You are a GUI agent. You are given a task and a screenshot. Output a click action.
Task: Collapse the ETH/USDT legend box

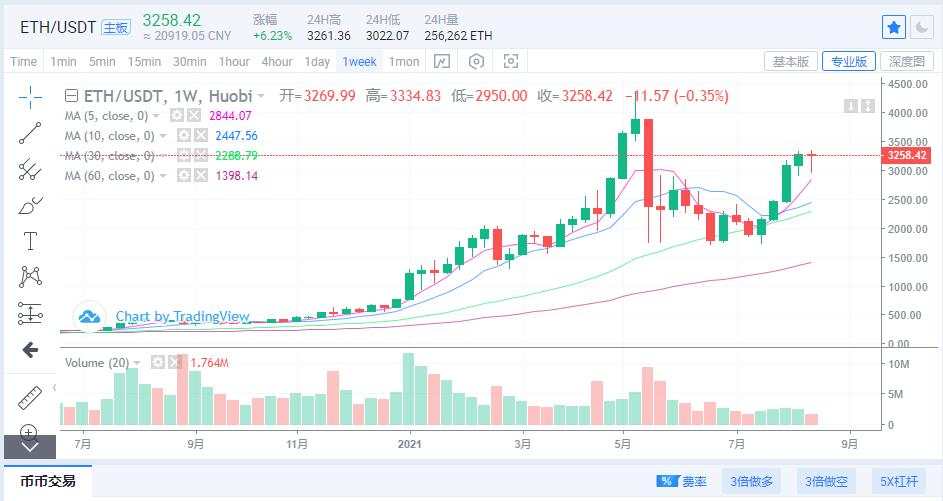click(71, 96)
